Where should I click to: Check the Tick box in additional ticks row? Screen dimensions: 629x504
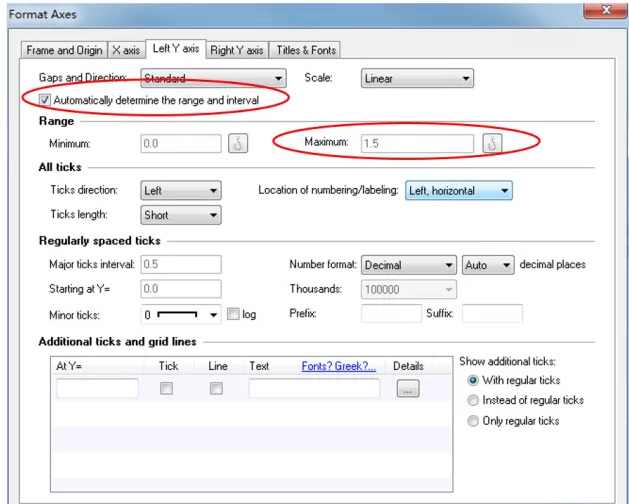pyautogui.click(x=167, y=389)
